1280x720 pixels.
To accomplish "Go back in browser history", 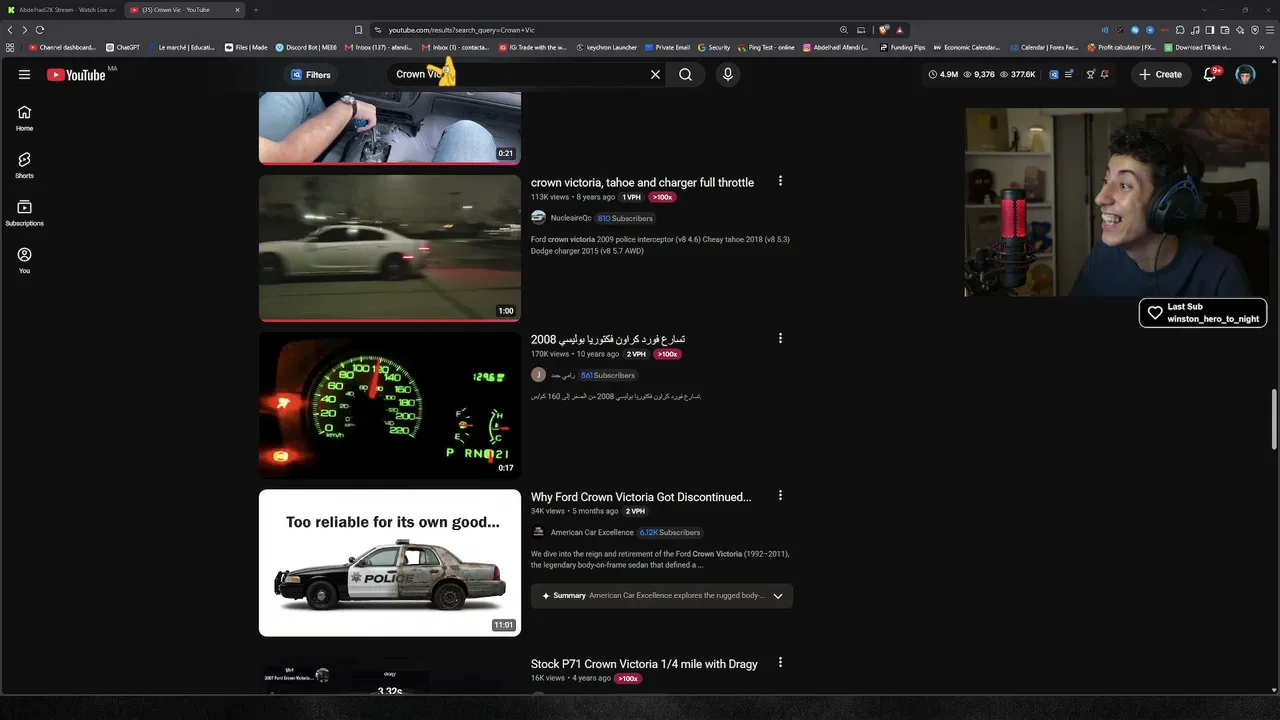I will click(10, 30).
